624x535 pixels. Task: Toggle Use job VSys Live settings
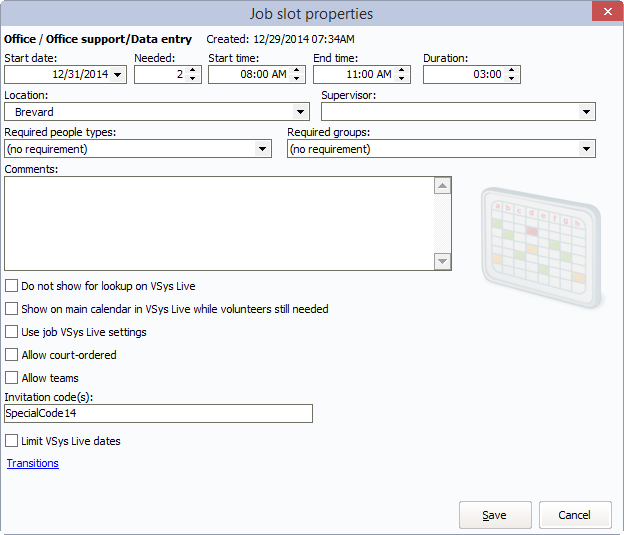[12, 332]
